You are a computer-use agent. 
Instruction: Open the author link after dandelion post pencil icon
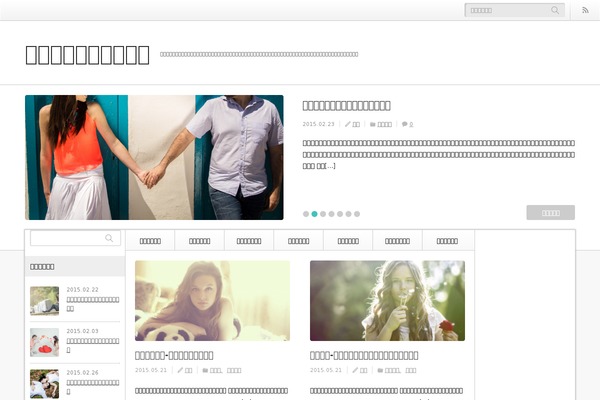tap(364, 371)
